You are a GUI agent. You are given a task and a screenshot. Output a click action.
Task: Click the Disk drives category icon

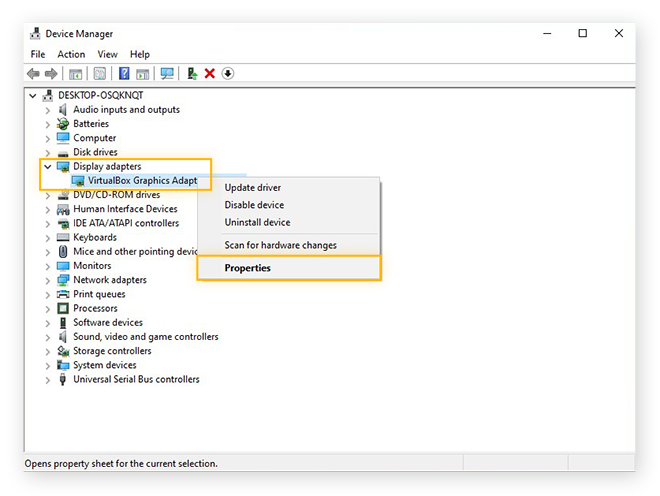(x=63, y=153)
